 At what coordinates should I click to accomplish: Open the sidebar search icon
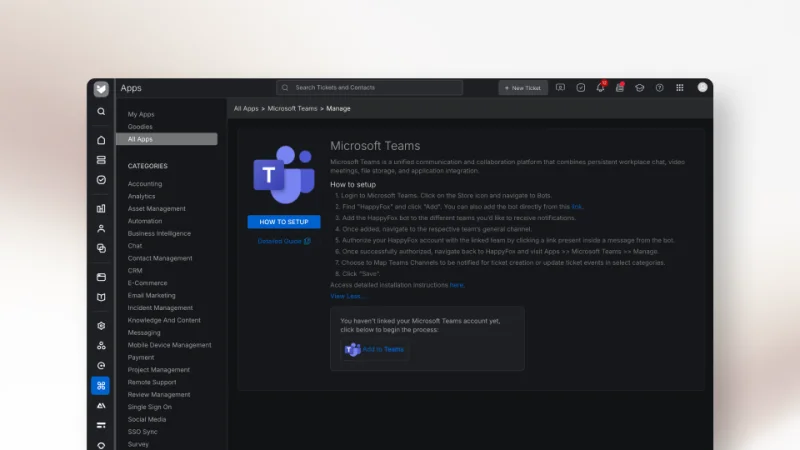[101, 111]
